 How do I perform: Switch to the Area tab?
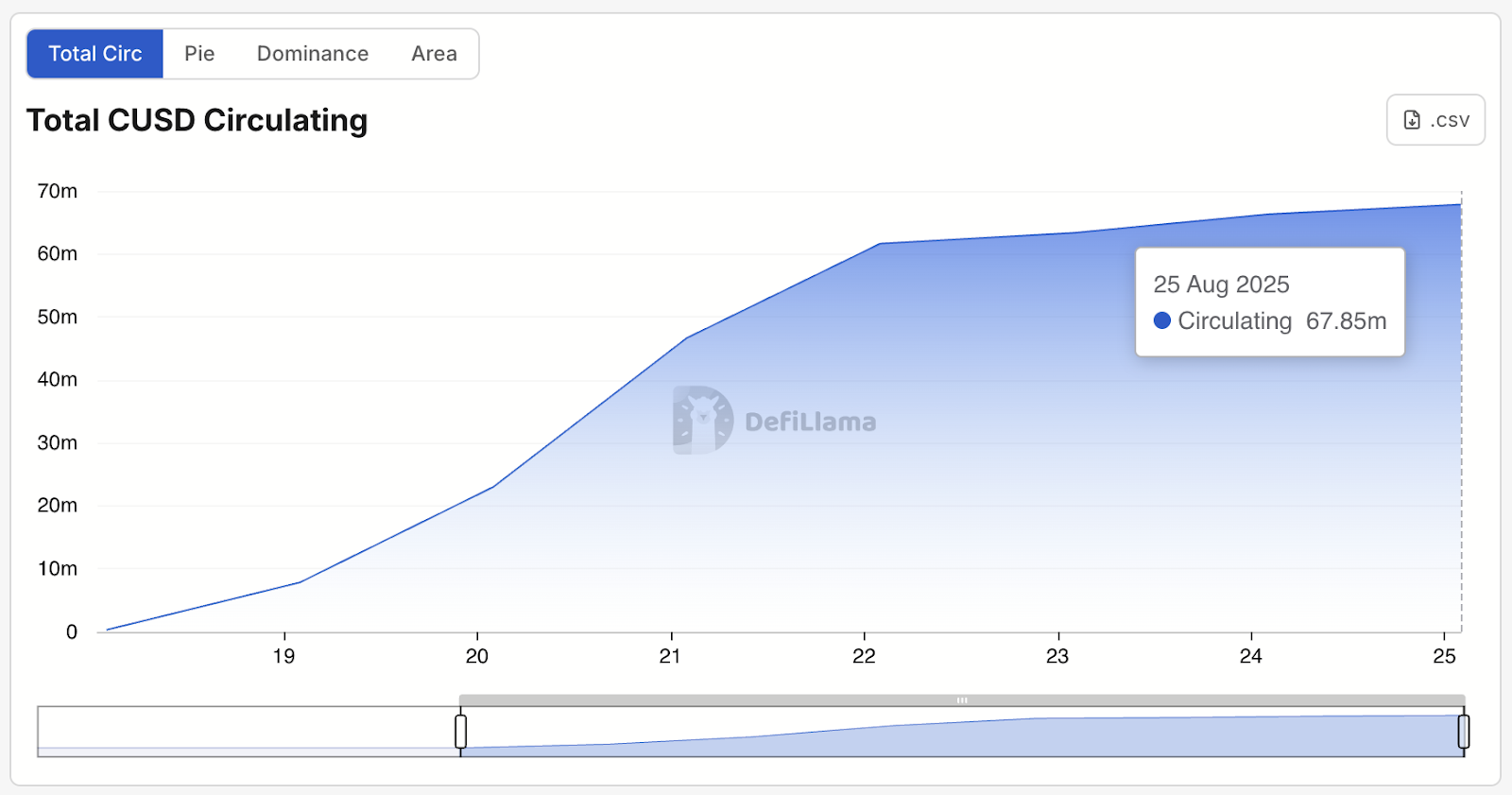pos(434,54)
